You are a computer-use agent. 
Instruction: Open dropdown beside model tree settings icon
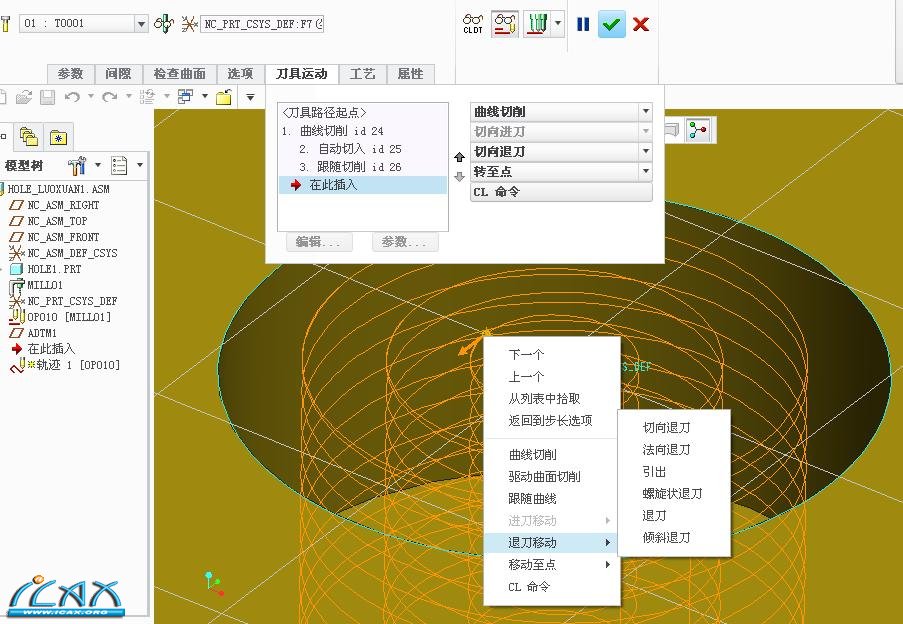(x=97, y=165)
